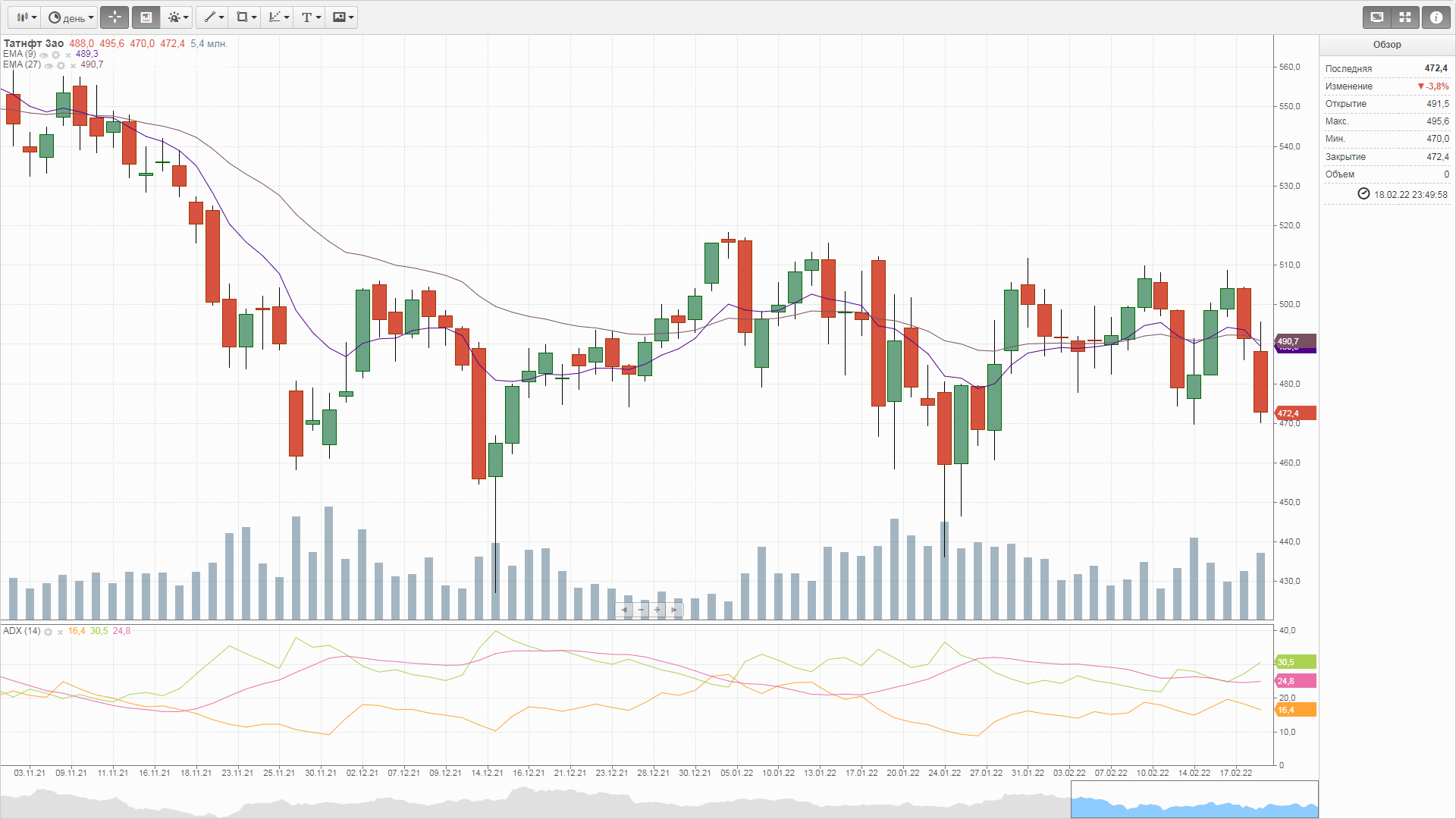This screenshot has width=1456, height=819.
Task: Click the 'Мин.' 470,0 row
Action: point(1386,139)
